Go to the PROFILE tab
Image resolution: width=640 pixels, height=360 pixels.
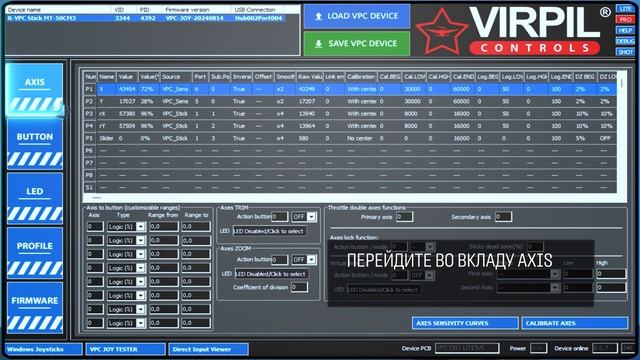click(x=35, y=253)
